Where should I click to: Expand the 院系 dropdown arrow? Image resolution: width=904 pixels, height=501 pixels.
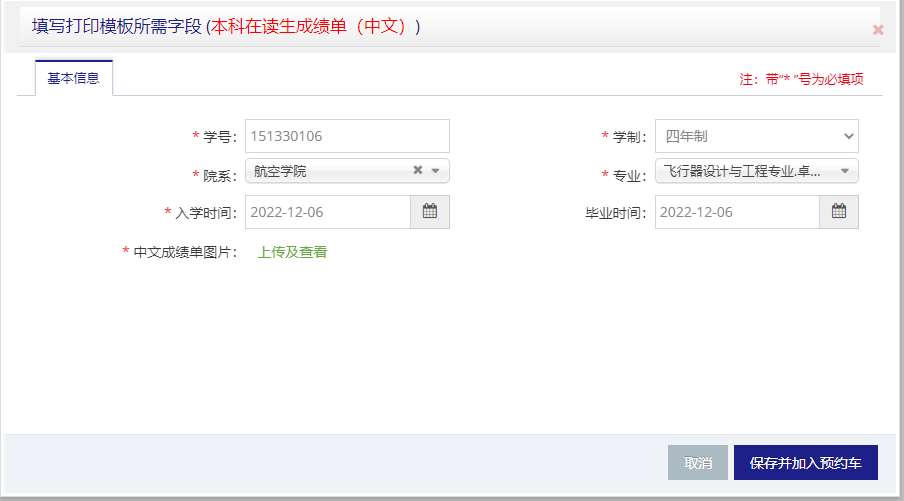(436, 171)
